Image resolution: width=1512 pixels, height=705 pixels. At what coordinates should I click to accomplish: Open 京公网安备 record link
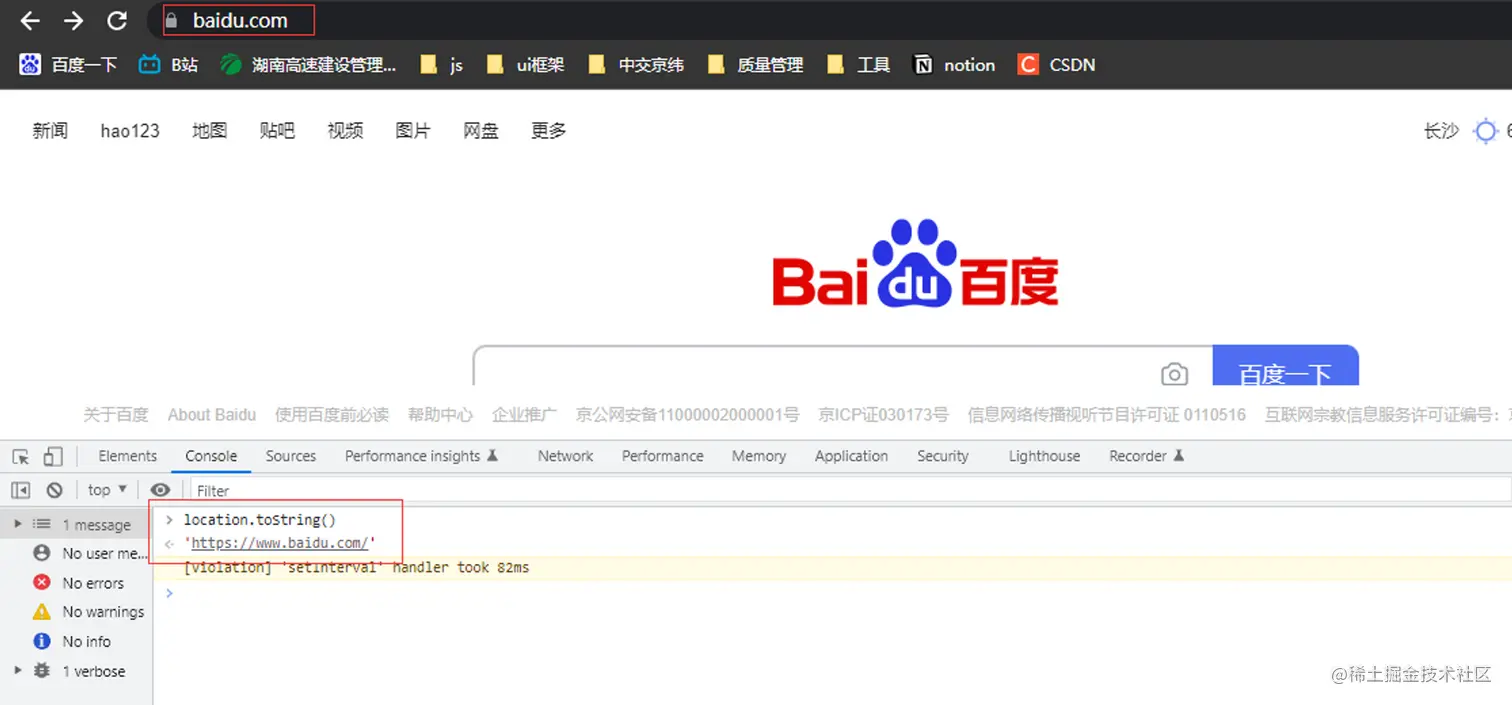687,414
